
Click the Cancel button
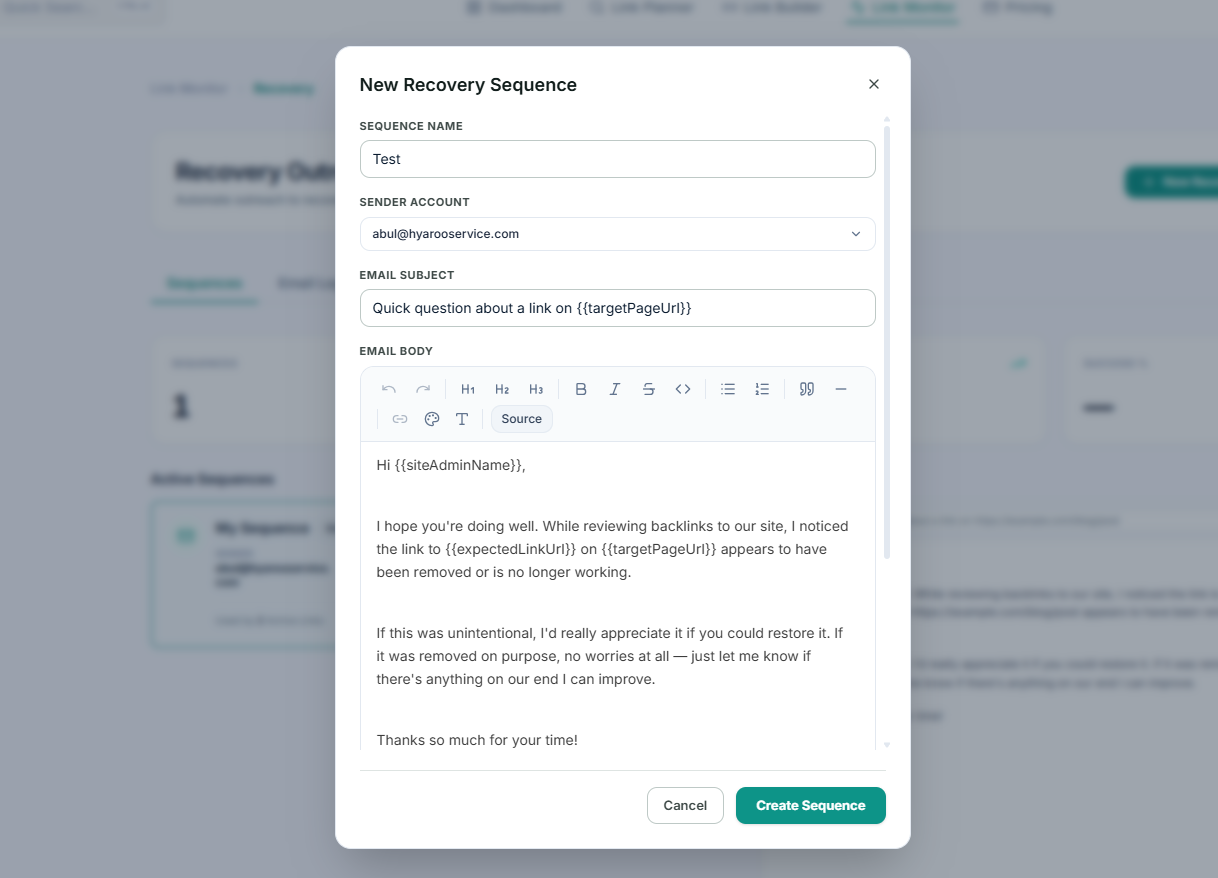click(x=685, y=806)
